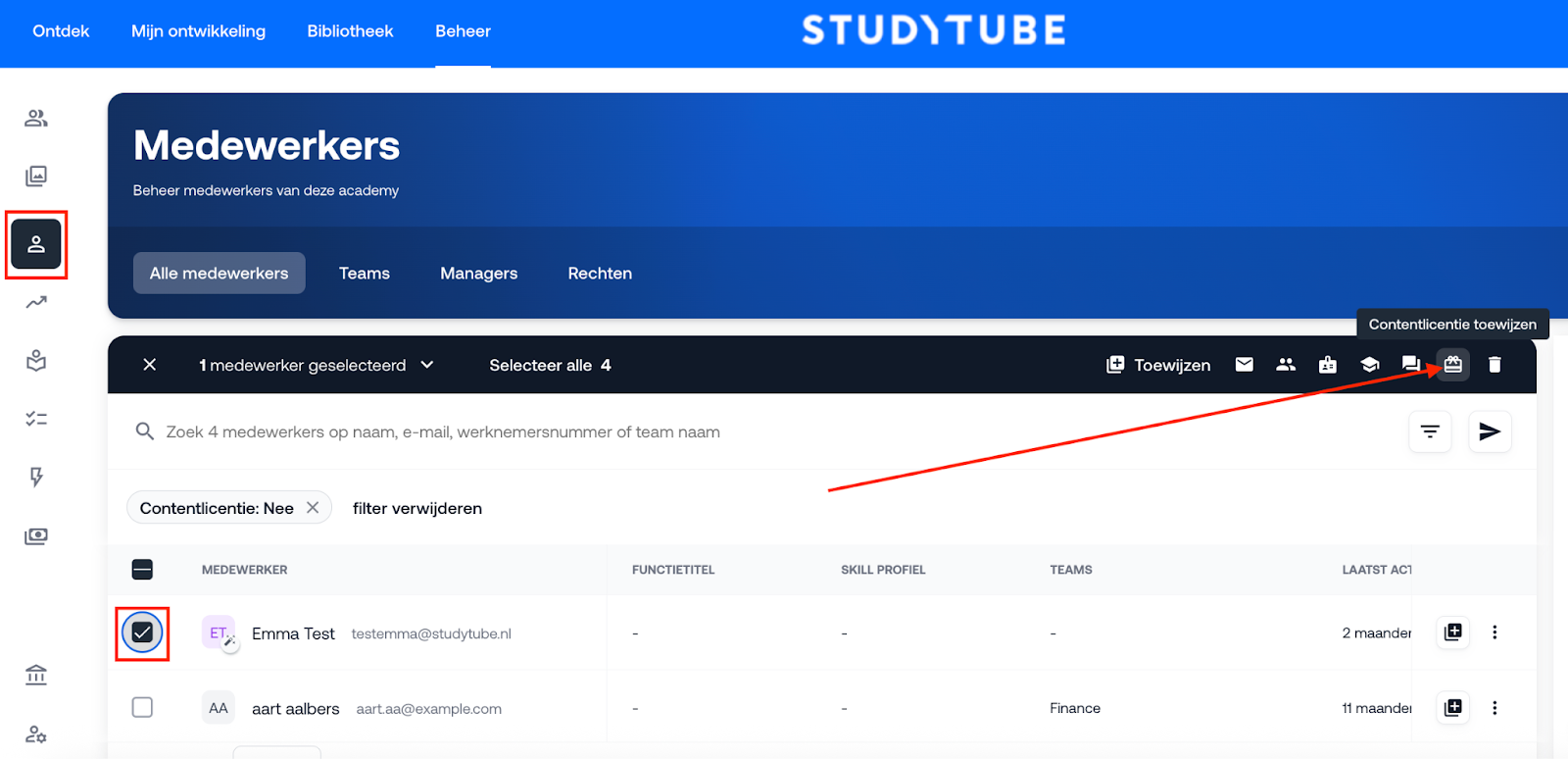
Task: Click Emma Test's ET avatar
Action: click(219, 632)
